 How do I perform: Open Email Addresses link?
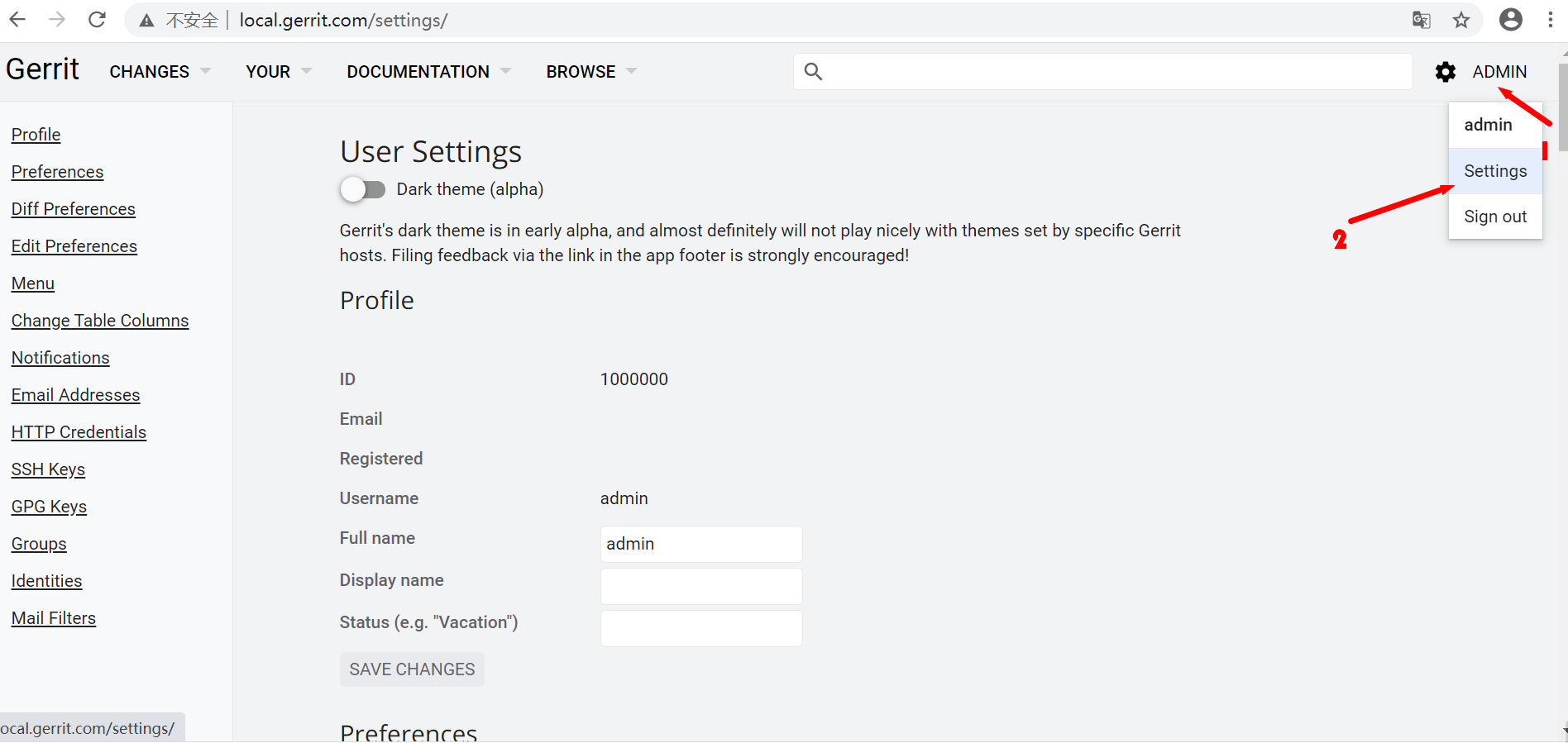[76, 395]
